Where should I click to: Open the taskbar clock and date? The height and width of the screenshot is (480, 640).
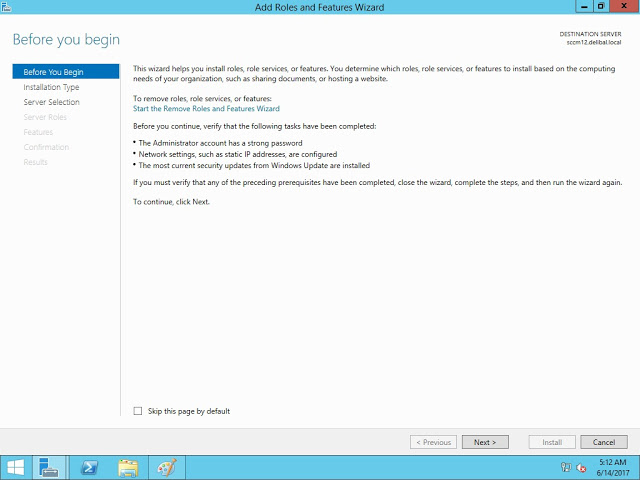pyautogui.click(x=612, y=467)
